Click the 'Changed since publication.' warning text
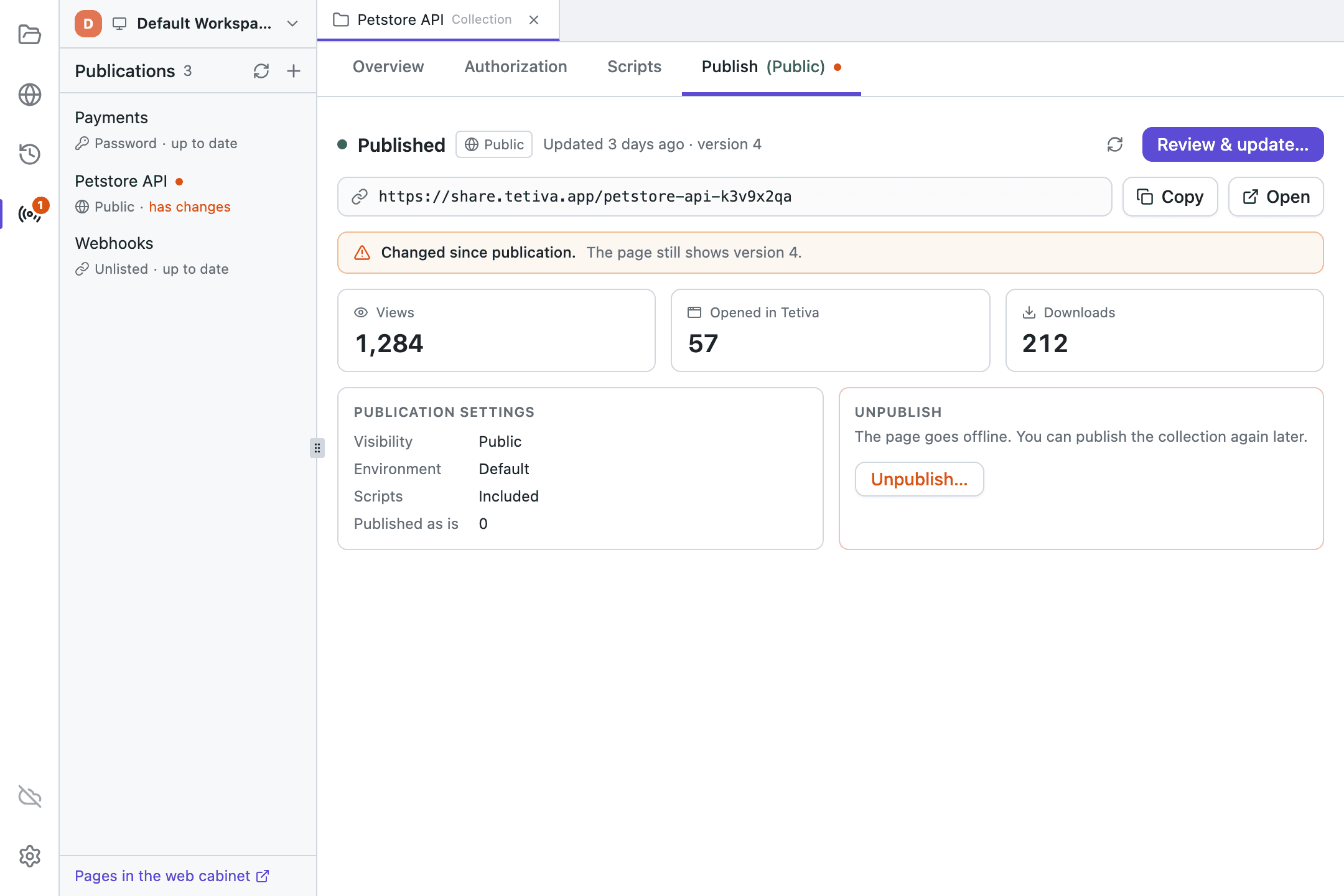 point(478,253)
